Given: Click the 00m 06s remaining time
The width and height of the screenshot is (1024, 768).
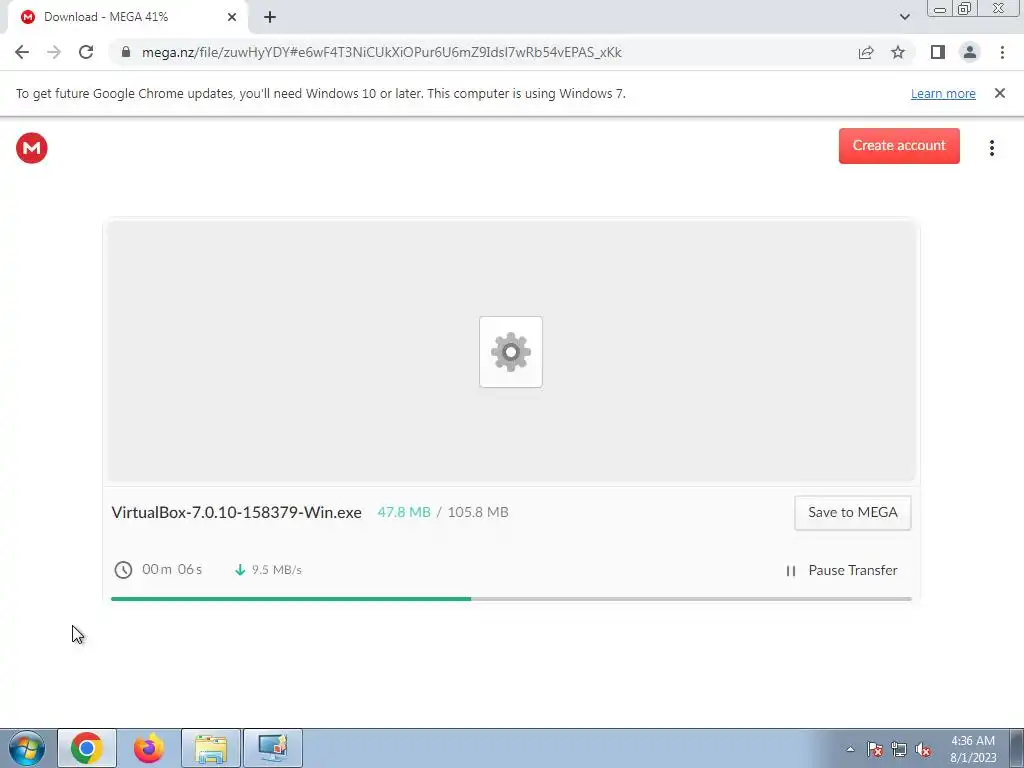Looking at the screenshot, I should [x=172, y=569].
